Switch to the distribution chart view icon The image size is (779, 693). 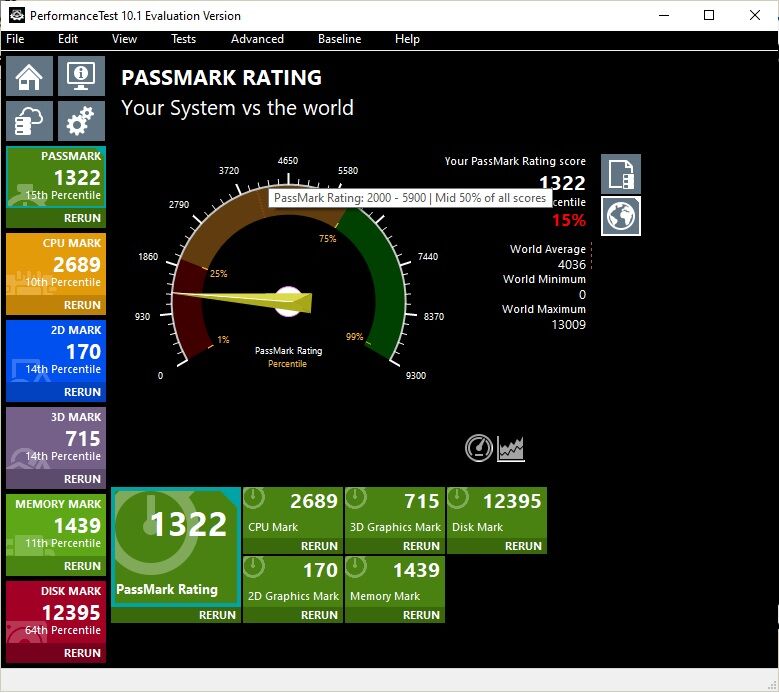click(511, 449)
